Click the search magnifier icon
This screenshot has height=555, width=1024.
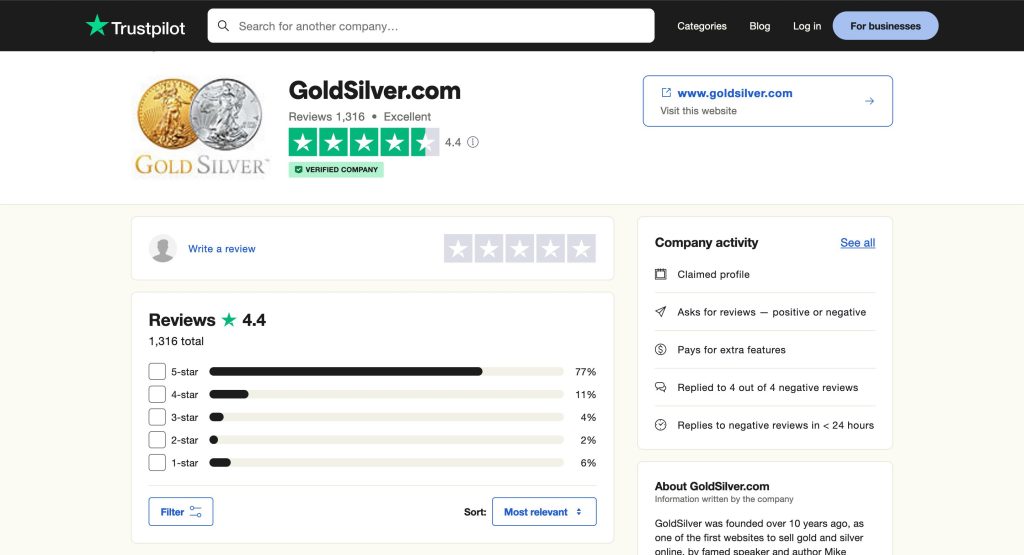223,26
